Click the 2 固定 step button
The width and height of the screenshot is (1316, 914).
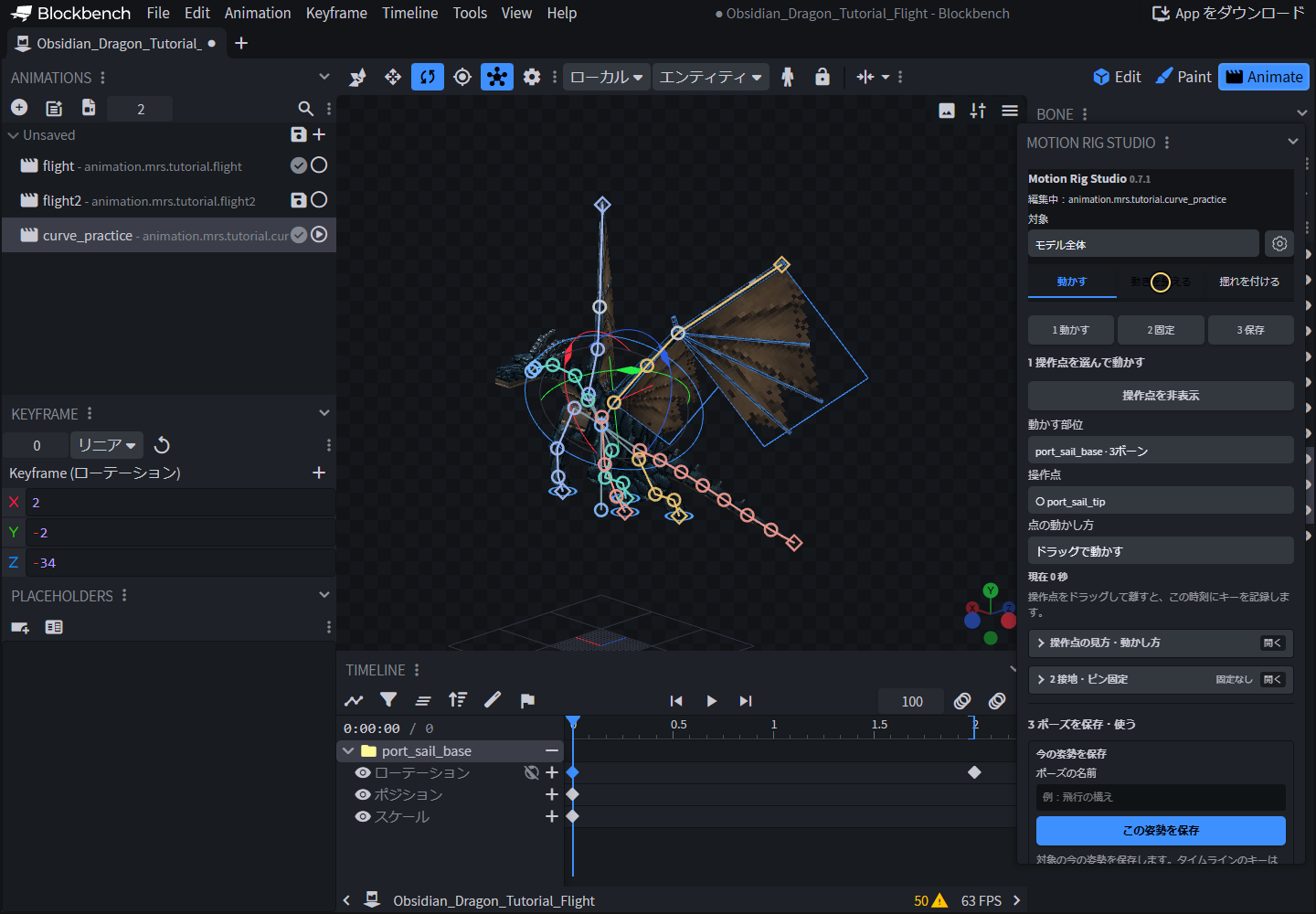point(1161,330)
